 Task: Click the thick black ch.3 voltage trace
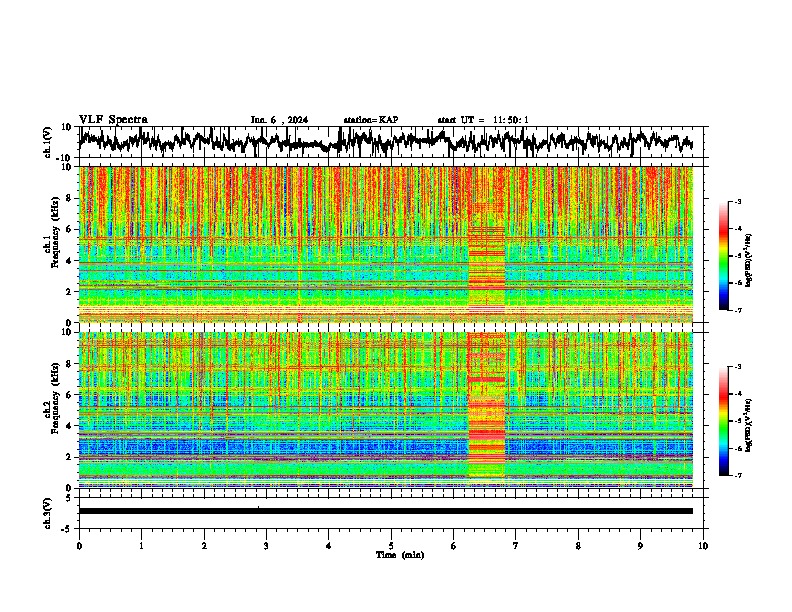386,511
